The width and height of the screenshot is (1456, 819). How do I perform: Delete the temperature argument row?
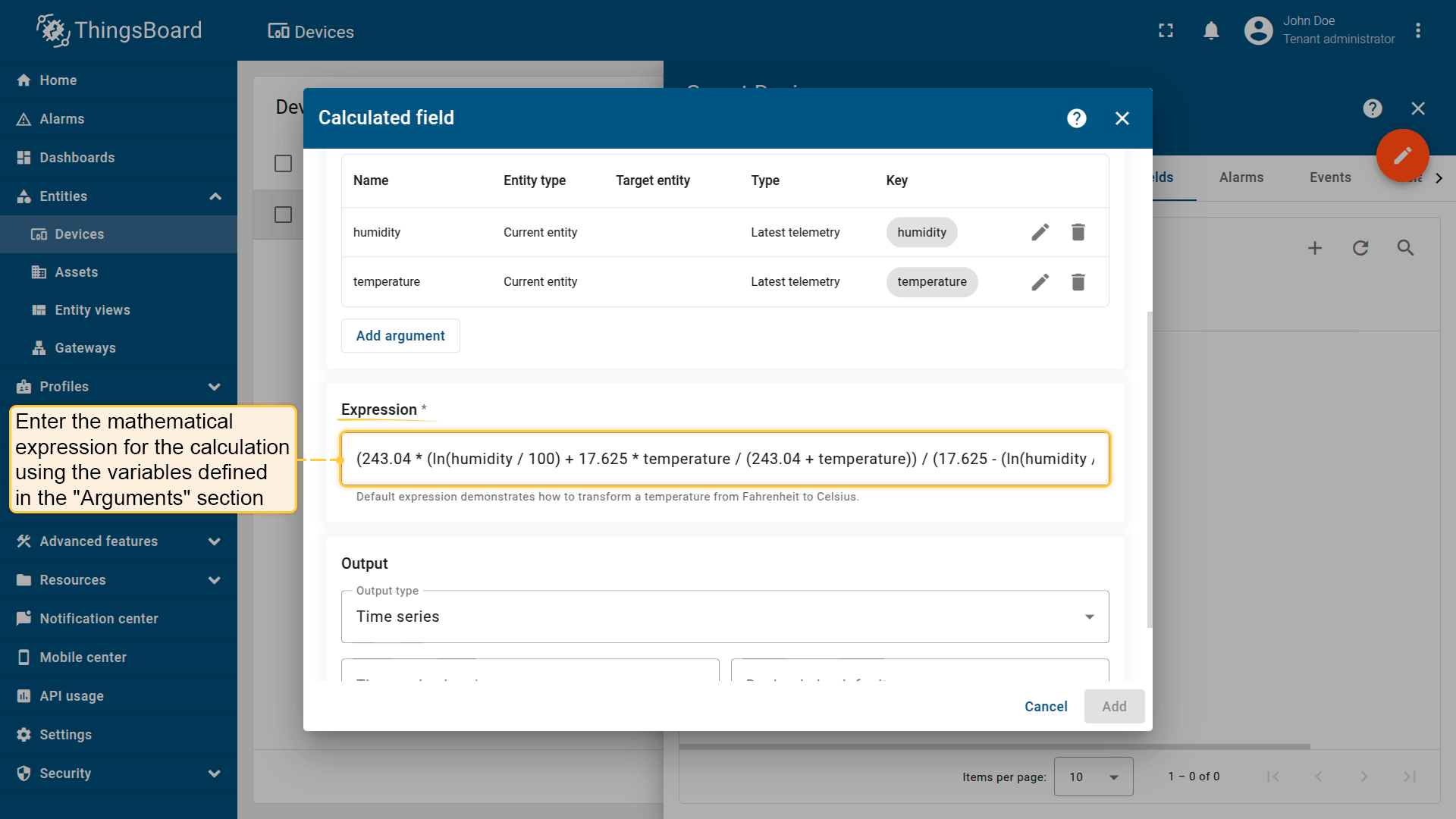pos(1078,282)
